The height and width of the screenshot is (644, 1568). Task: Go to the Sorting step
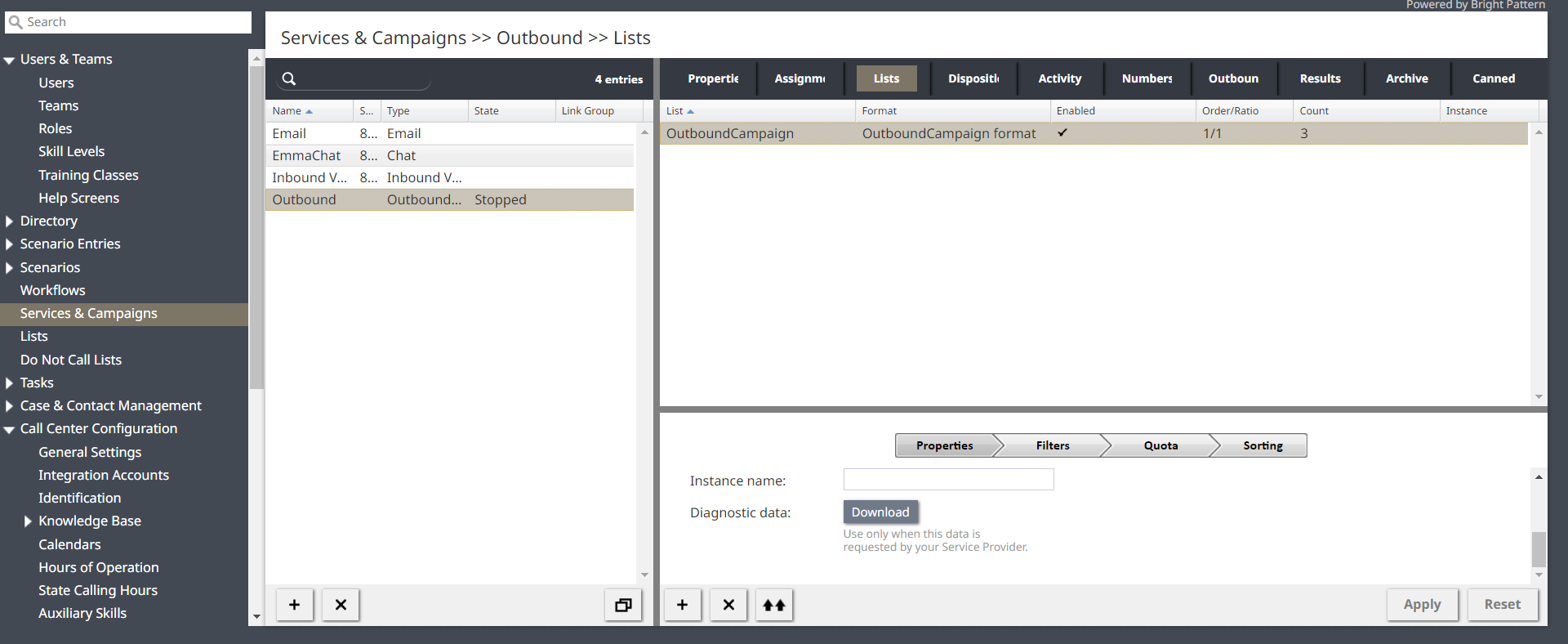click(1263, 445)
